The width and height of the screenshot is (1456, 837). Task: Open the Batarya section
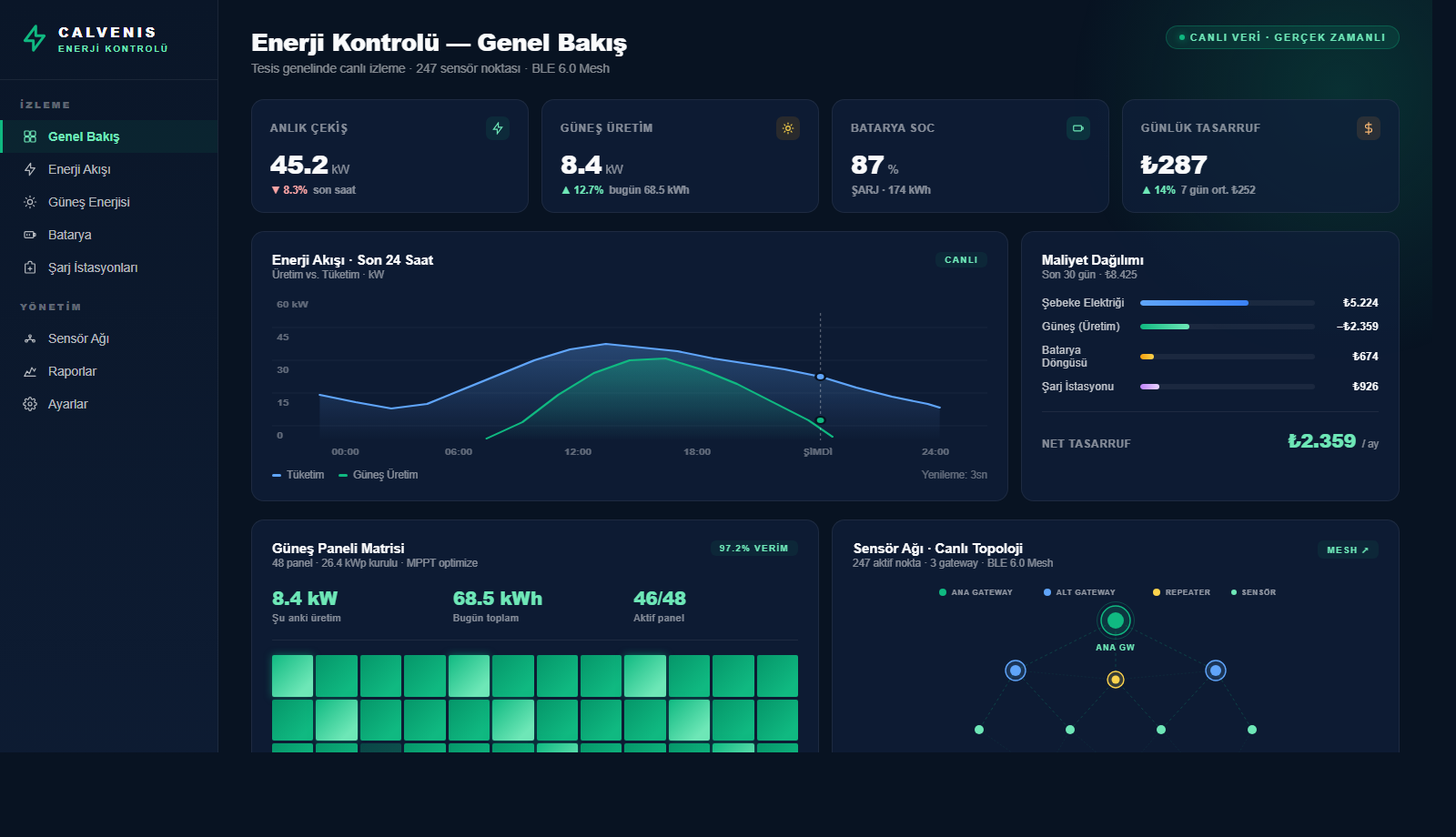pyautogui.click(x=69, y=235)
